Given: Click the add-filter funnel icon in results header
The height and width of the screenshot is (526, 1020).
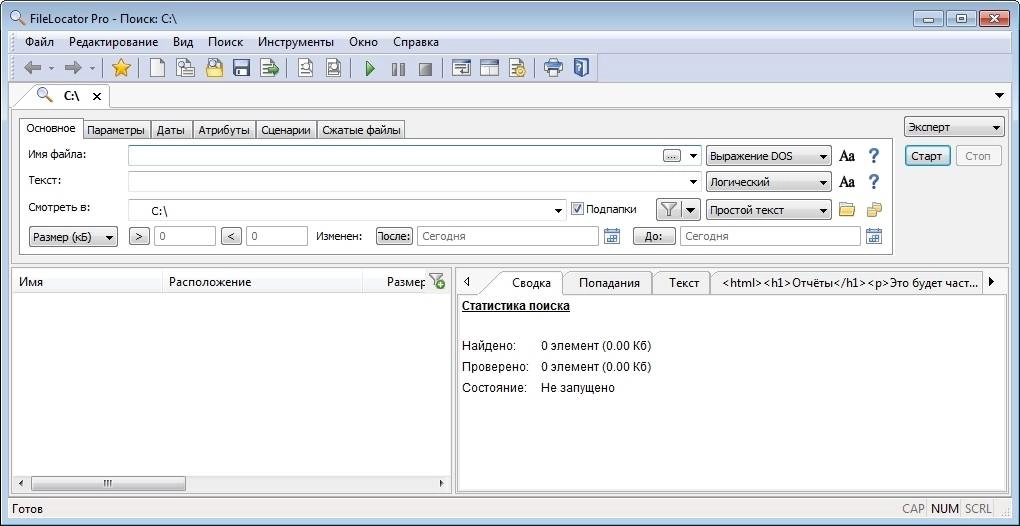Looking at the screenshot, I should [437, 280].
